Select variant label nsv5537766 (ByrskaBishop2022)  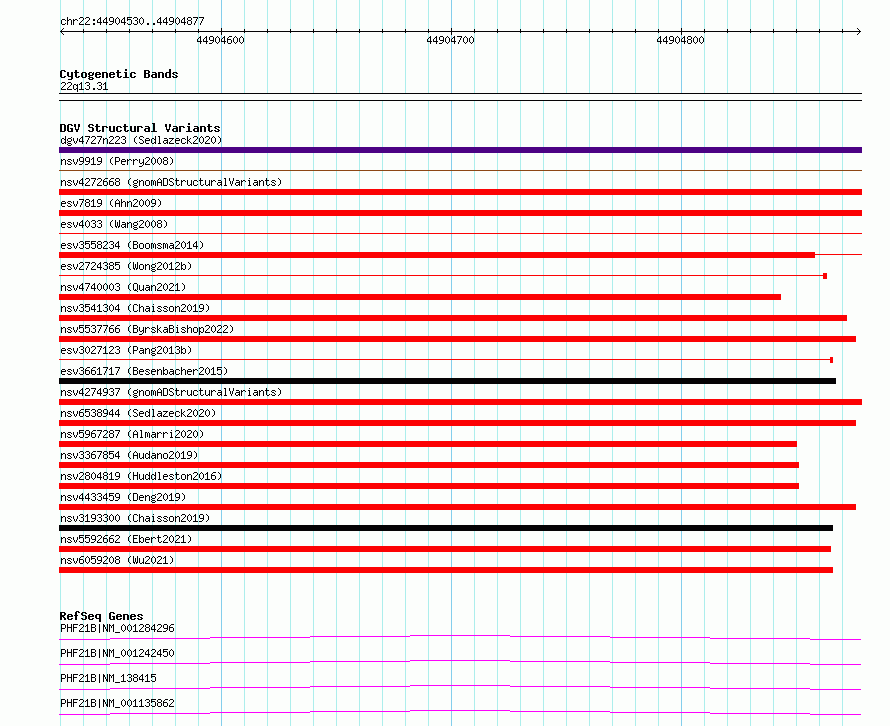[147, 329]
